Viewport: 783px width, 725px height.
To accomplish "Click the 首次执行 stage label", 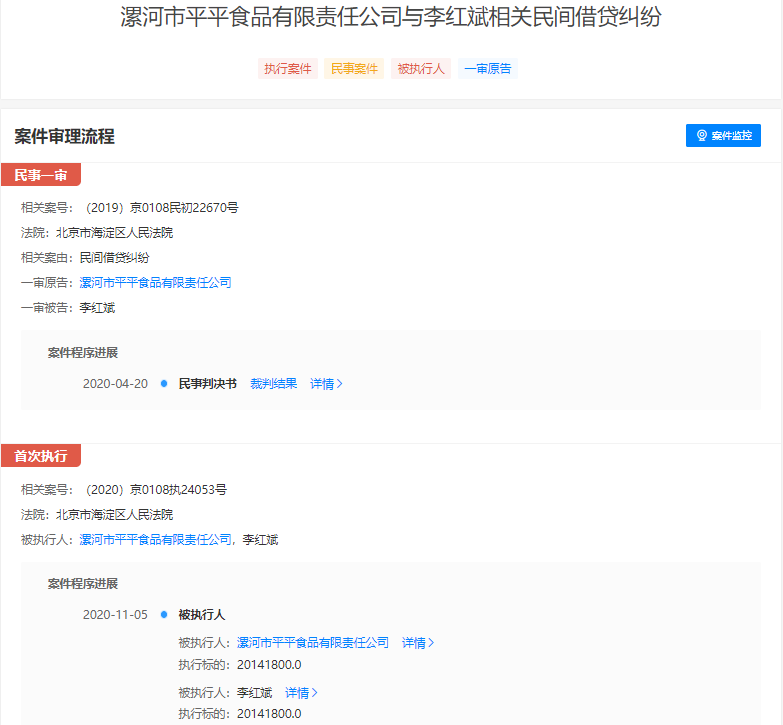I will coord(41,456).
